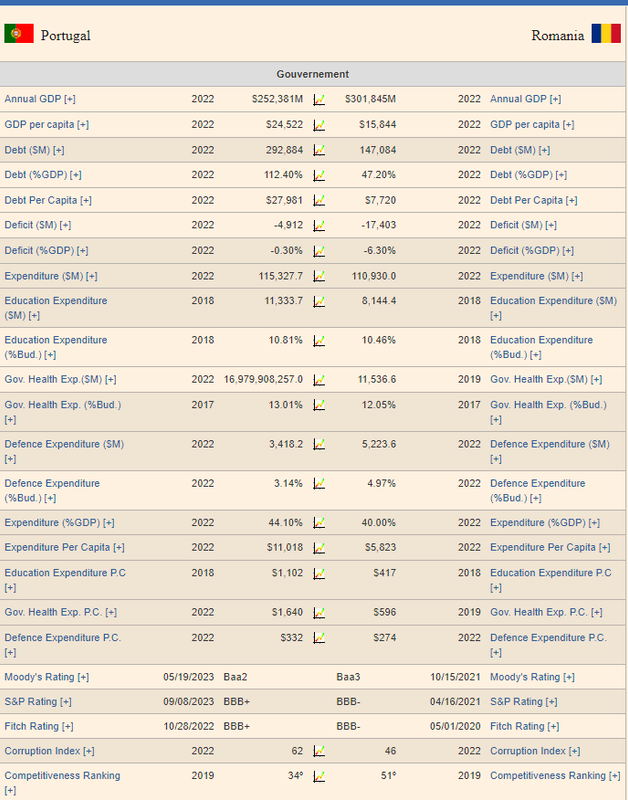Open chart icon in Defence Expenditure (%Bud.) row
628x800 pixels.
pyautogui.click(x=319, y=484)
